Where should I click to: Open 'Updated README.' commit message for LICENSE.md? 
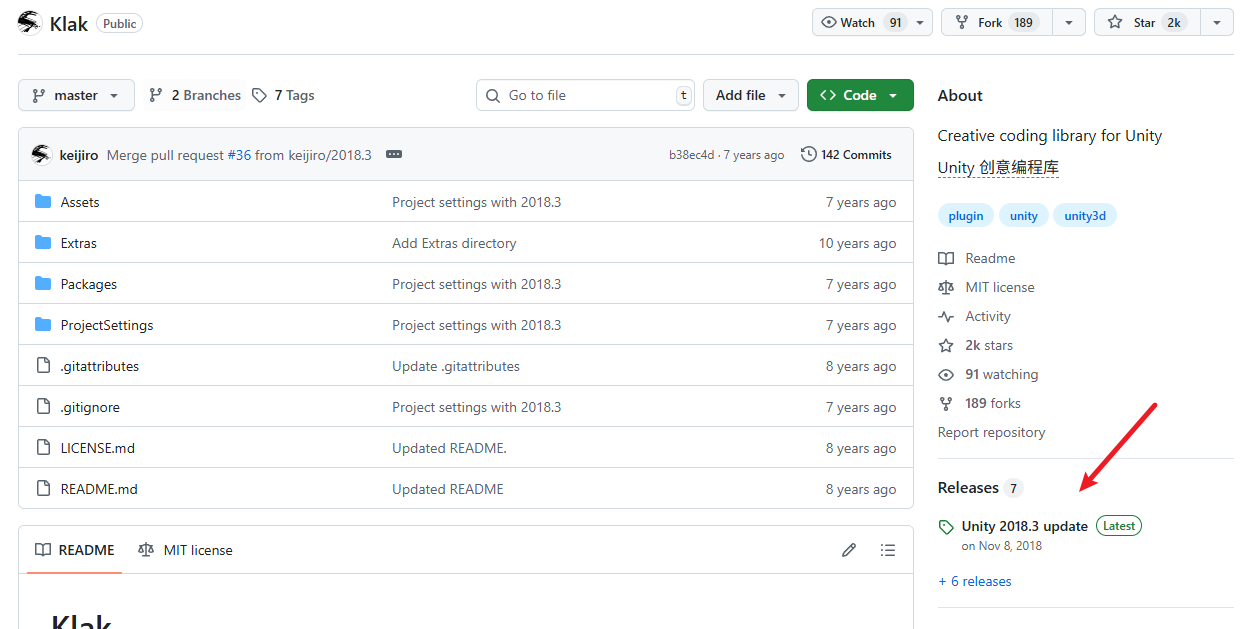(449, 448)
